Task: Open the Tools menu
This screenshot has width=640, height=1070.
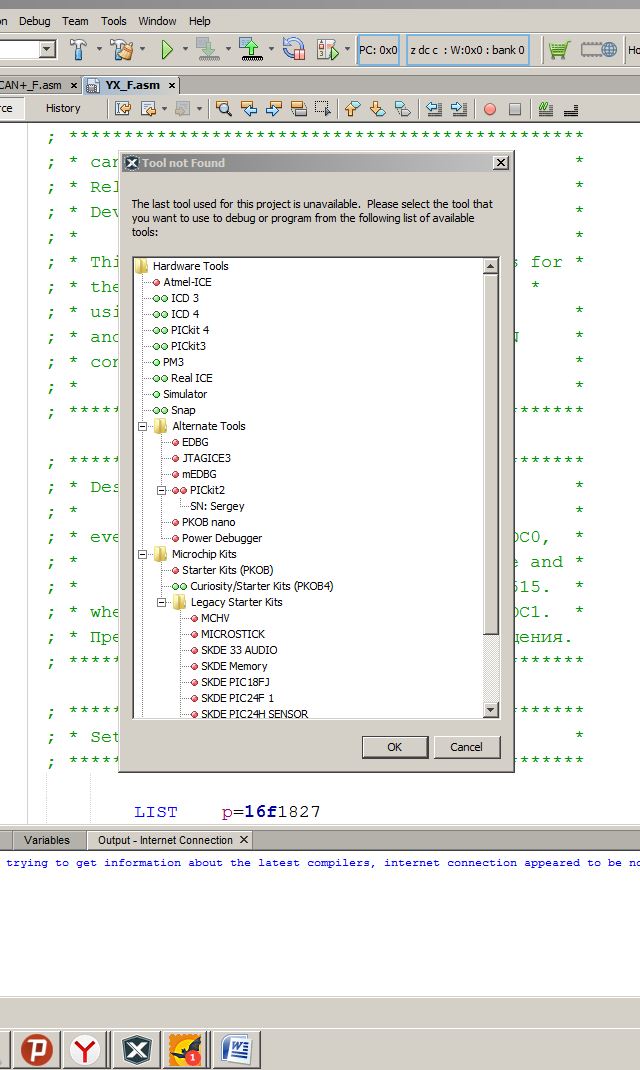Action: point(114,21)
